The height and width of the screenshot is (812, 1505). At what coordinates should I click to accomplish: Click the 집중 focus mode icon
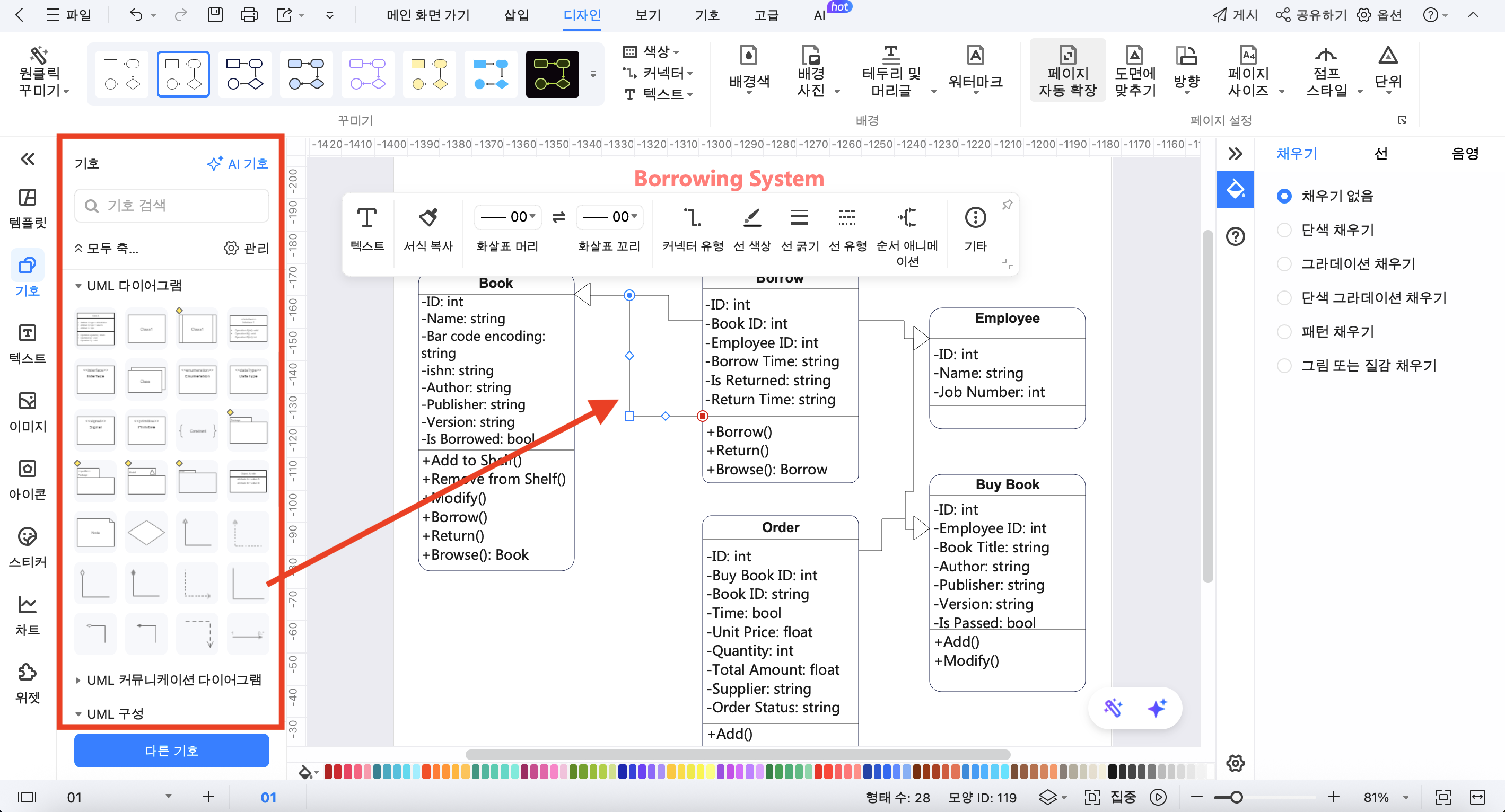click(1091, 797)
